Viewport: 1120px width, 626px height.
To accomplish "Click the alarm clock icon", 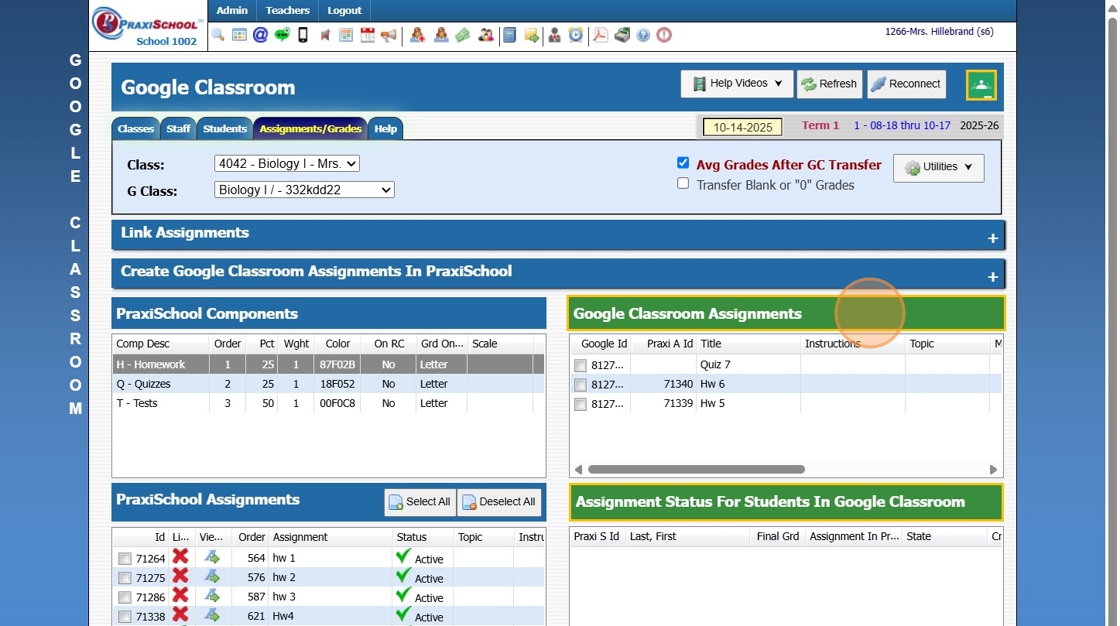I will click(576, 35).
